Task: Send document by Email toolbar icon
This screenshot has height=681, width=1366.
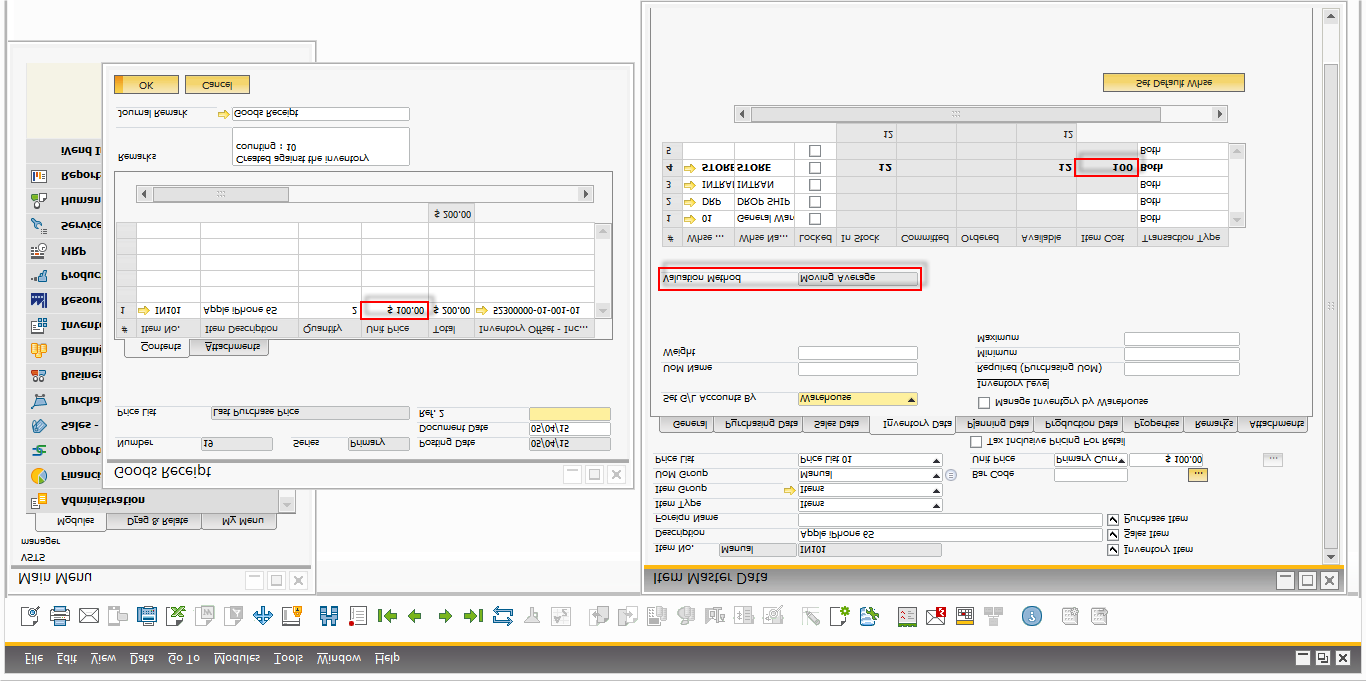Action: click(89, 615)
